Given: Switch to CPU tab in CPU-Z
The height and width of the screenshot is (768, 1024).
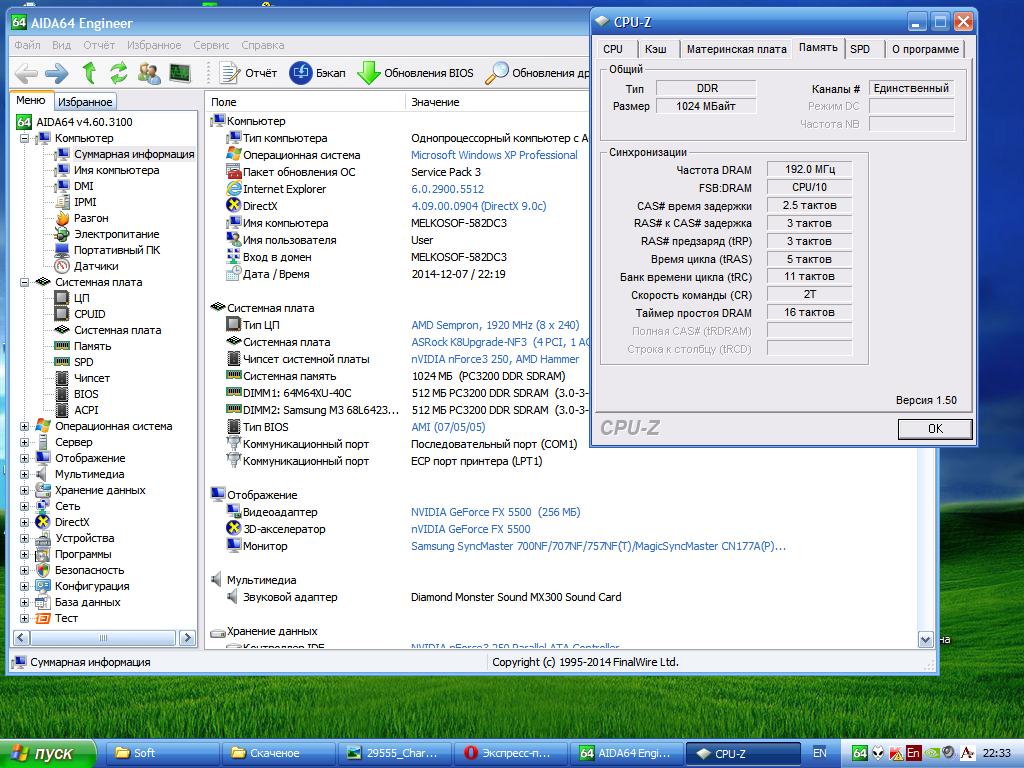Looking at the screenshot, I should [613, 49].
